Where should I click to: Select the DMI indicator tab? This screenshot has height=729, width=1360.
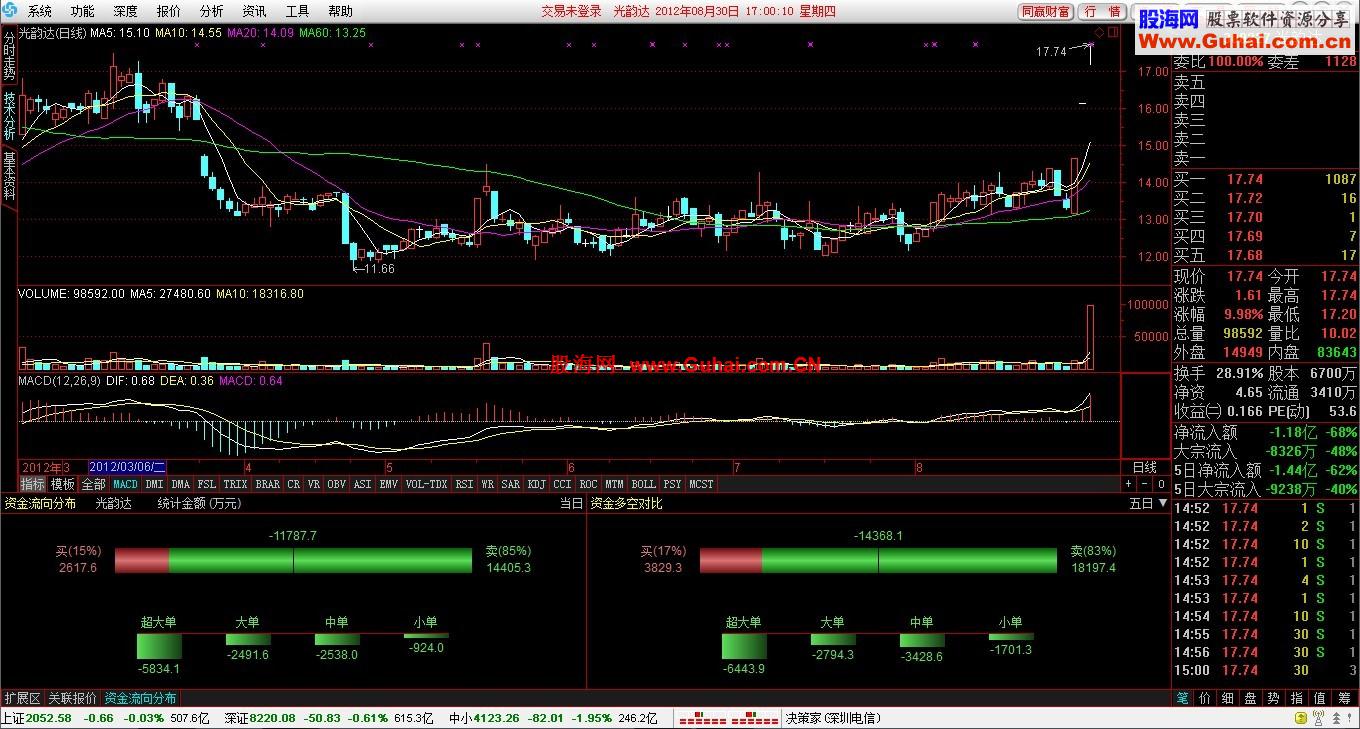(154, 484)
